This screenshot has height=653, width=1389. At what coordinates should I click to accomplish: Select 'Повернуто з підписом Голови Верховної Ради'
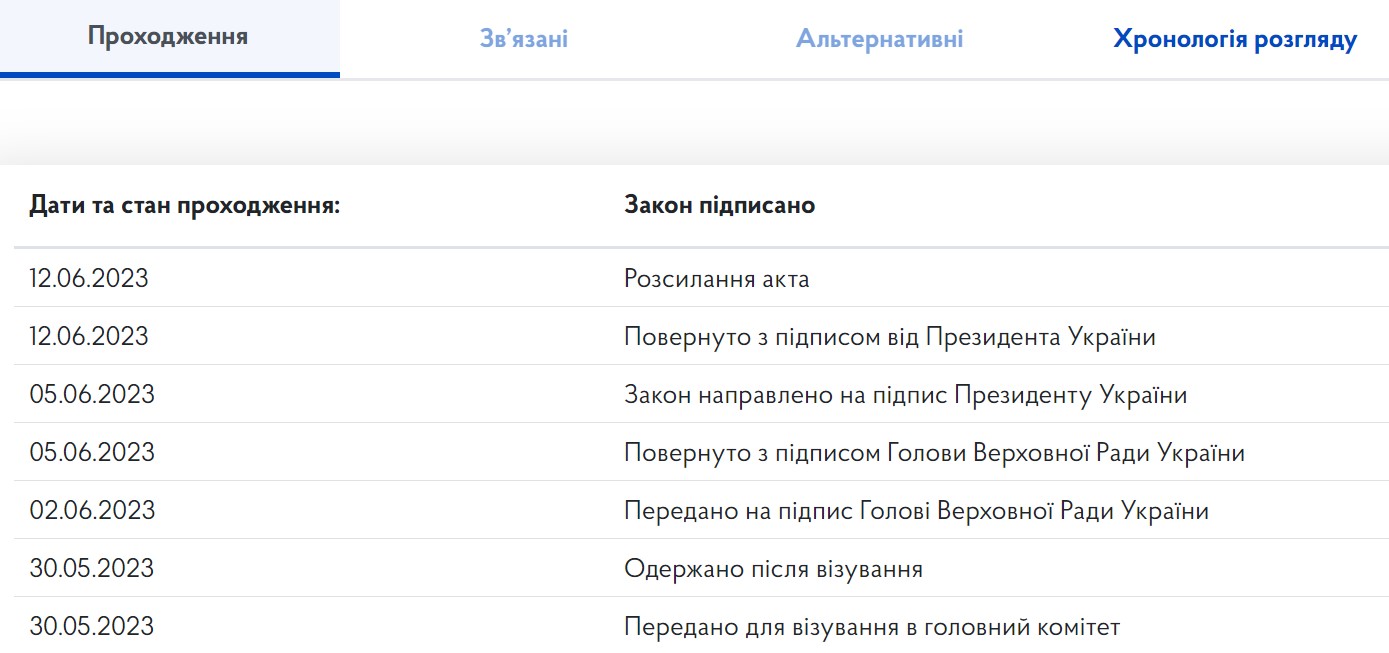point(934,453)
